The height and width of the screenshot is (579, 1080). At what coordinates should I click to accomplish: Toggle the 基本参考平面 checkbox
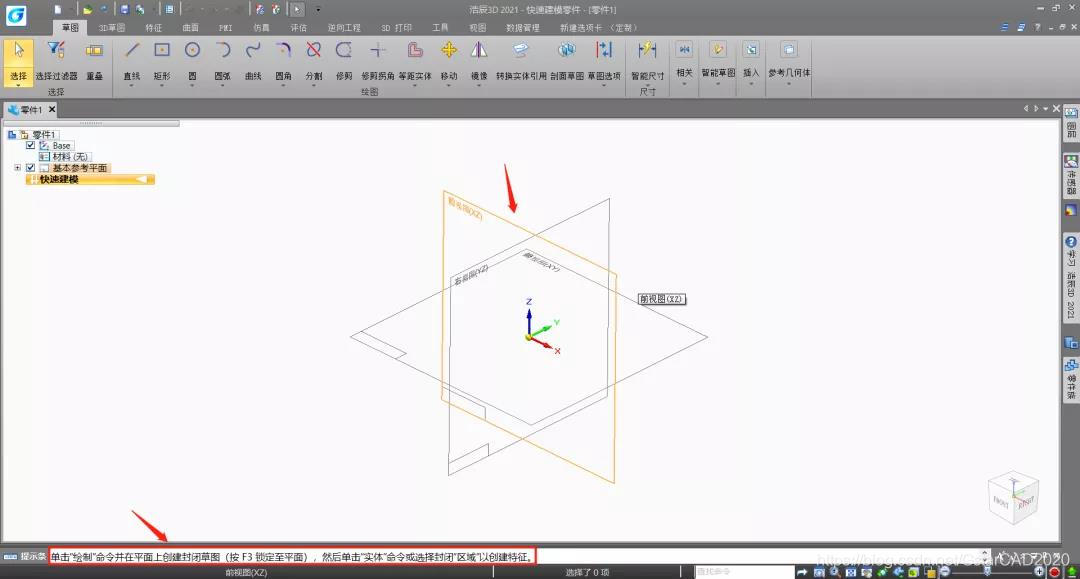tap(30, 167)
